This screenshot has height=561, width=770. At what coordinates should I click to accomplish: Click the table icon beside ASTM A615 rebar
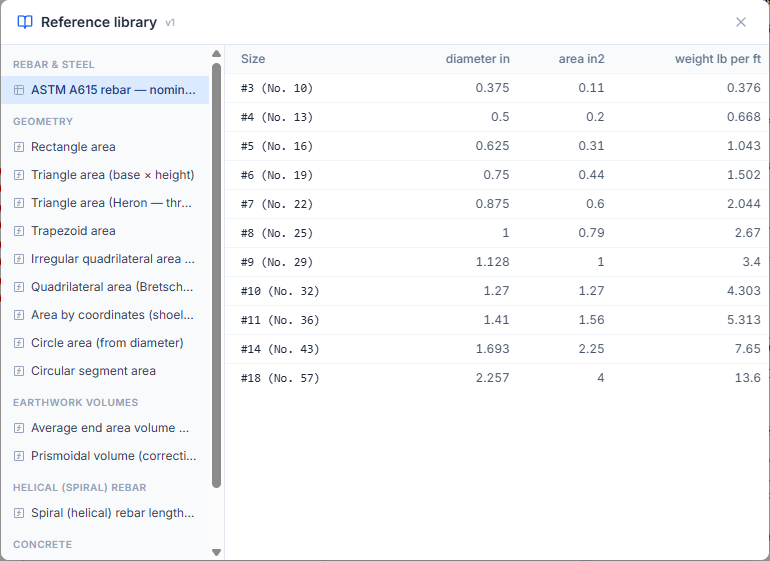point(19,90)
